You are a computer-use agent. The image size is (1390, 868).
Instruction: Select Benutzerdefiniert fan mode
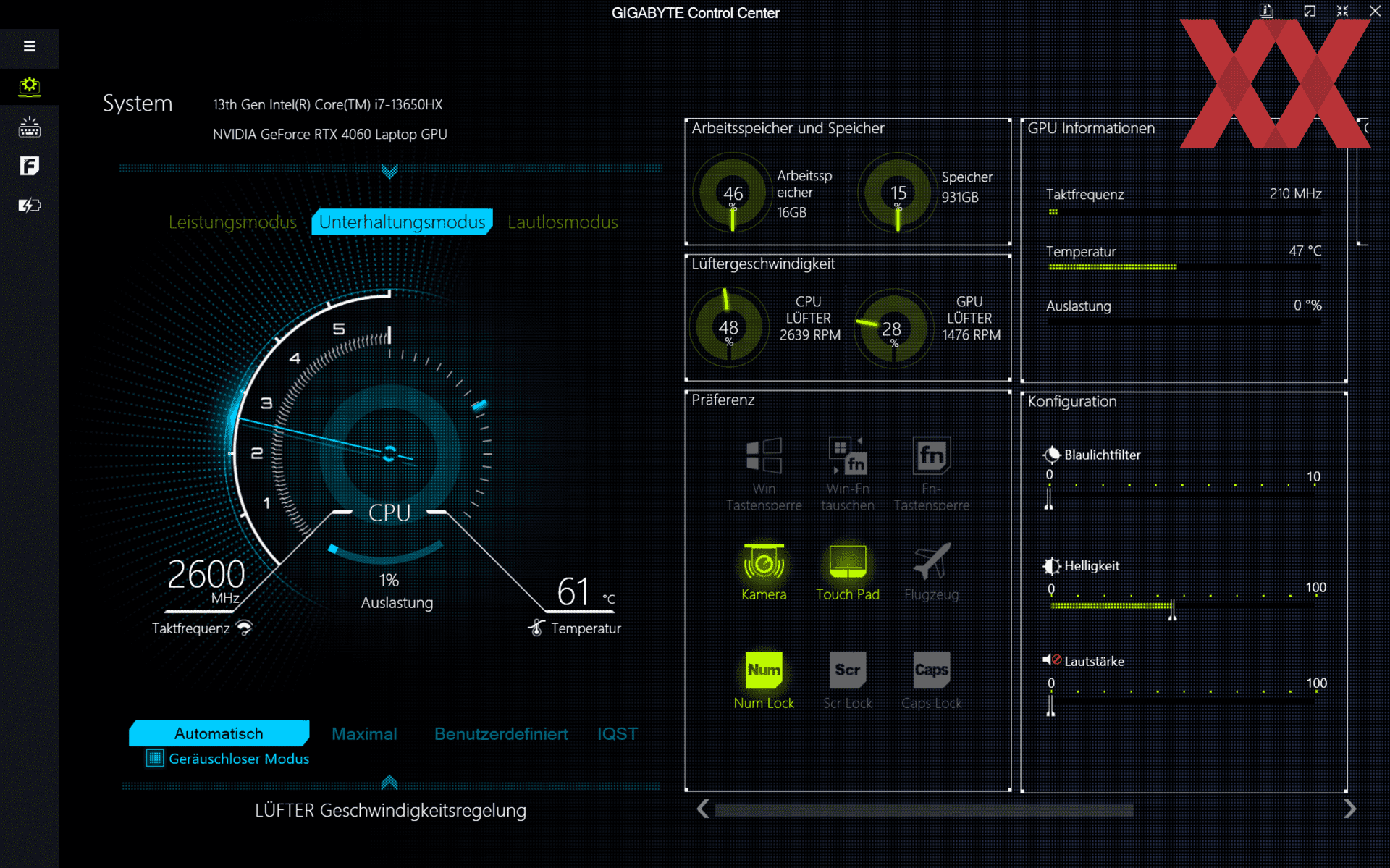pos(501,734)
